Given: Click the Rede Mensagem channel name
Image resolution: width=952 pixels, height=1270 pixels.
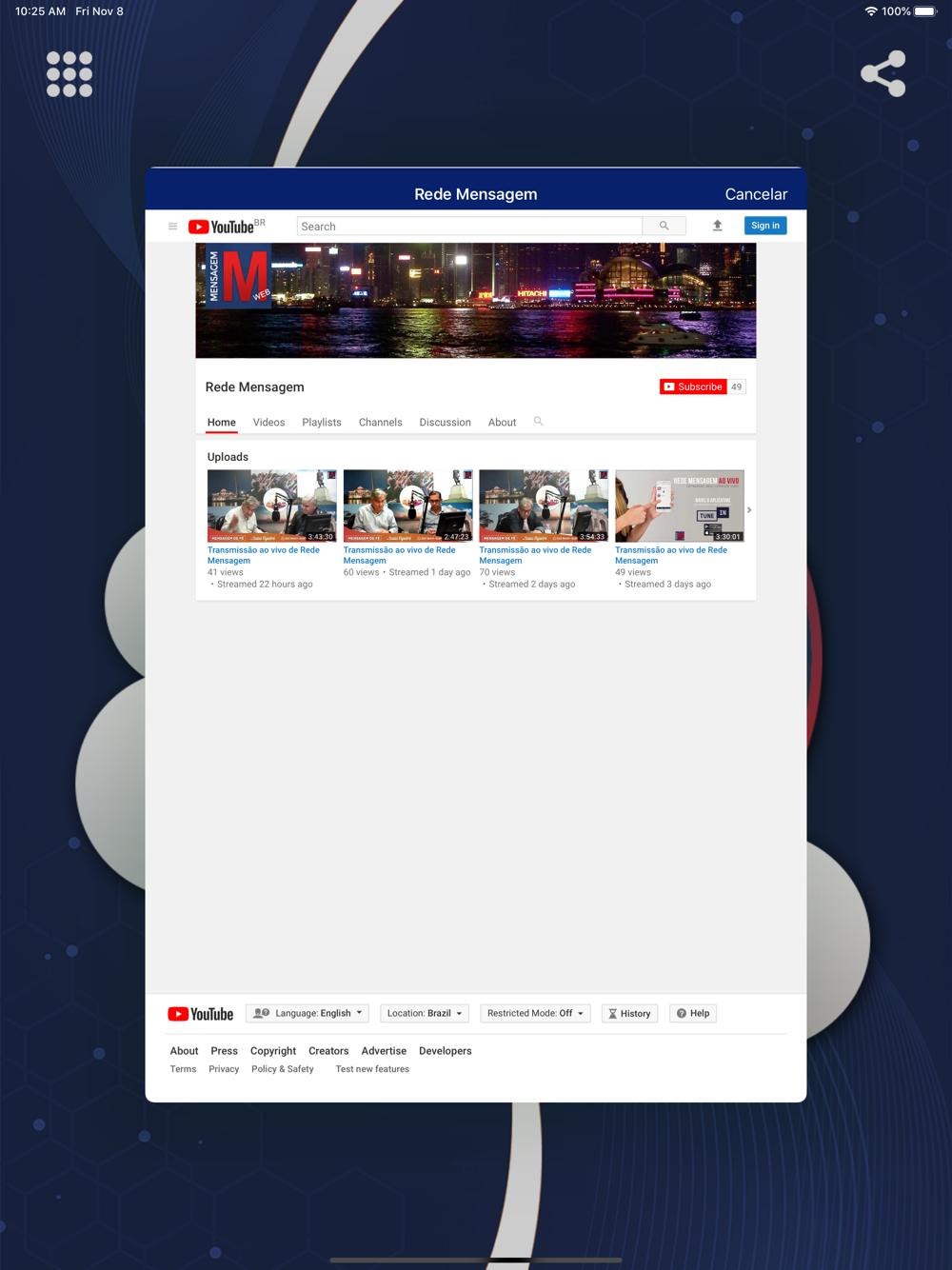Looking at the screenshot, I should [x=255, y=387].
